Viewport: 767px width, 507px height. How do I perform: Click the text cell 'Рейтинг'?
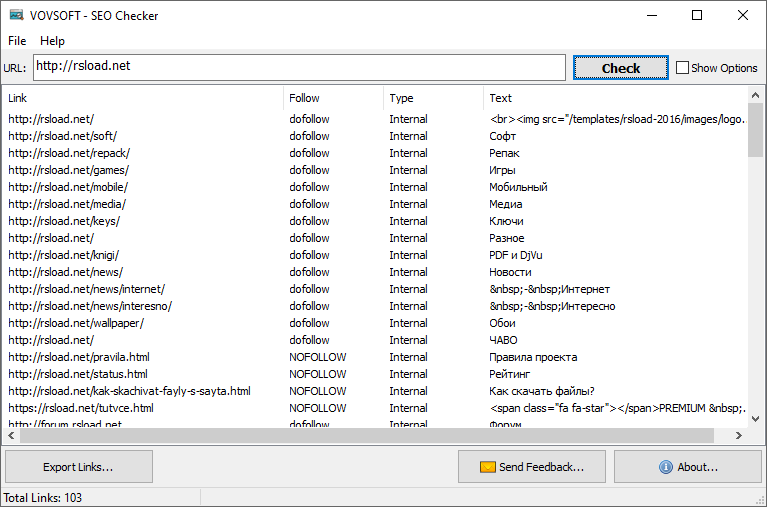[510, 374]
